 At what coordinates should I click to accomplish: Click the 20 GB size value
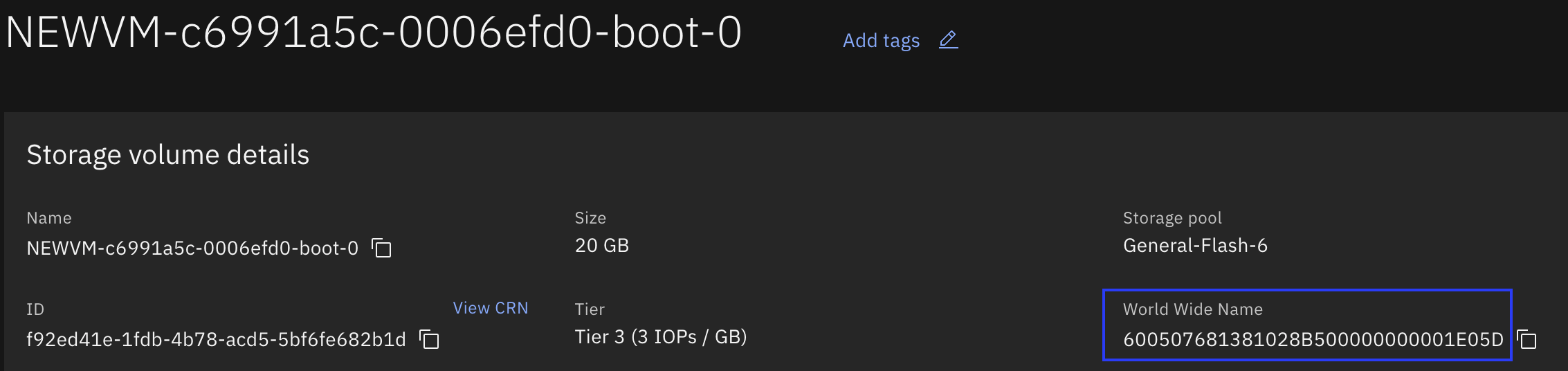(x=602, y=245)
